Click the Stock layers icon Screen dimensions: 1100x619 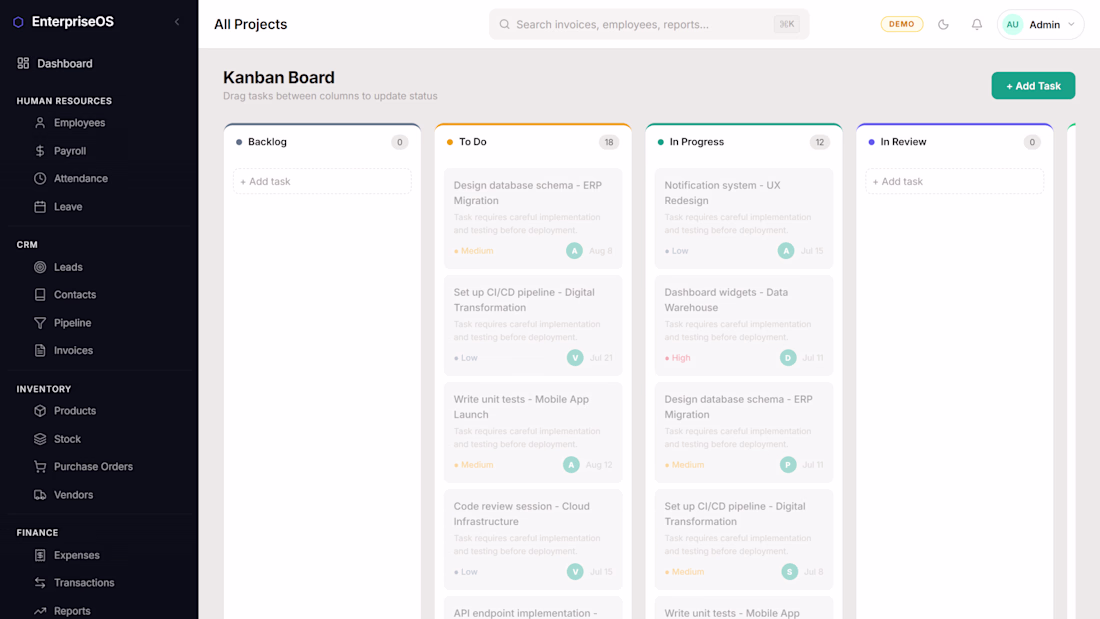coord(40,439)
